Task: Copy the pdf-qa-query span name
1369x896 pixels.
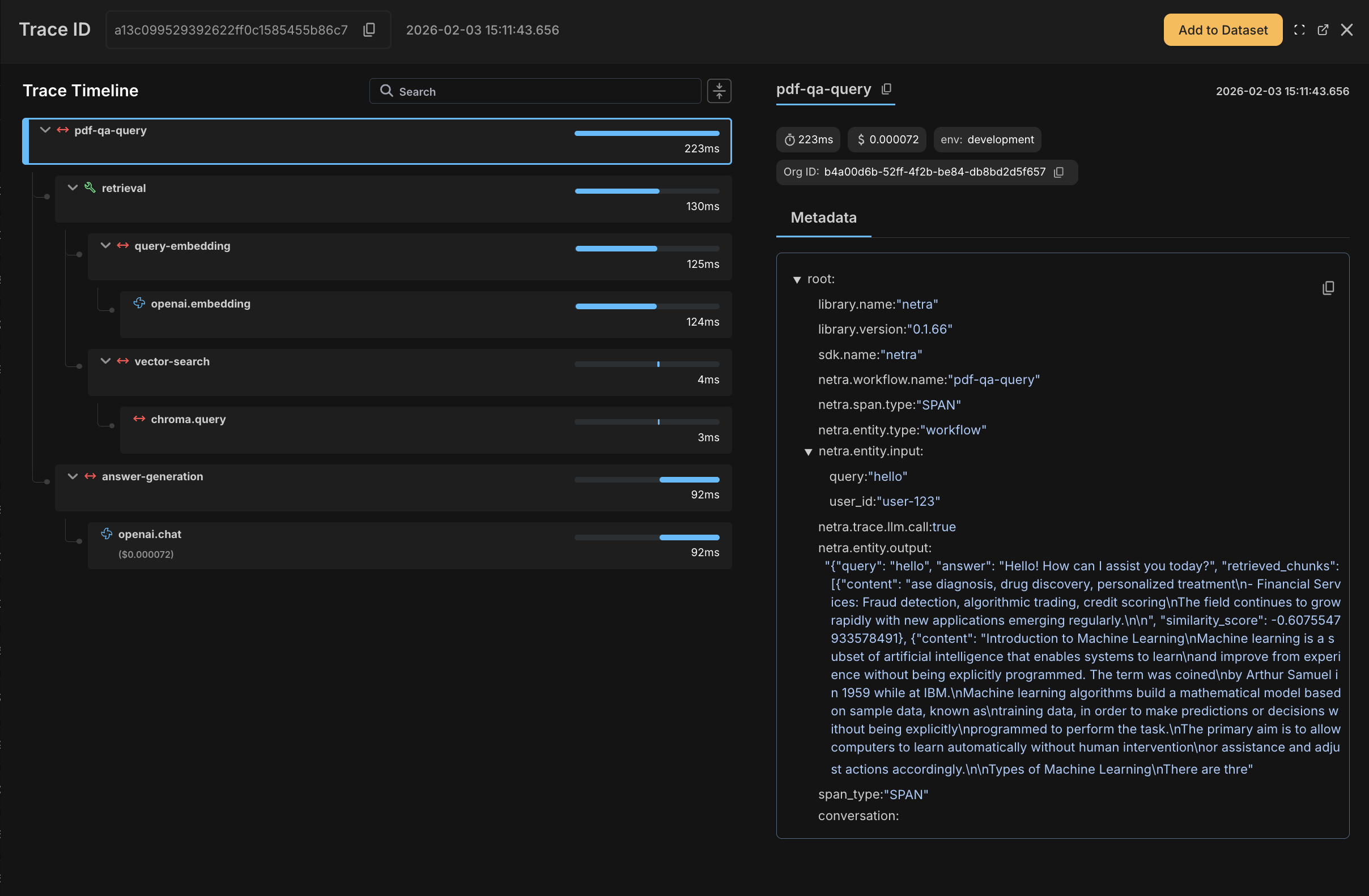Action: (x=886, y=88)
